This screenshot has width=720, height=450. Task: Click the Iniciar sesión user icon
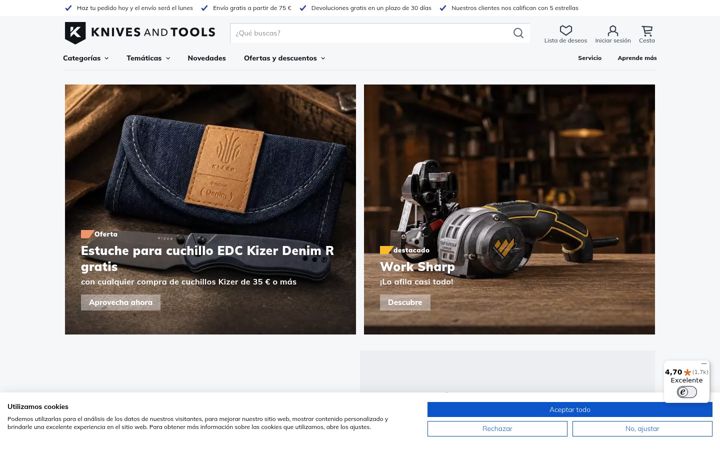[613, 30]
